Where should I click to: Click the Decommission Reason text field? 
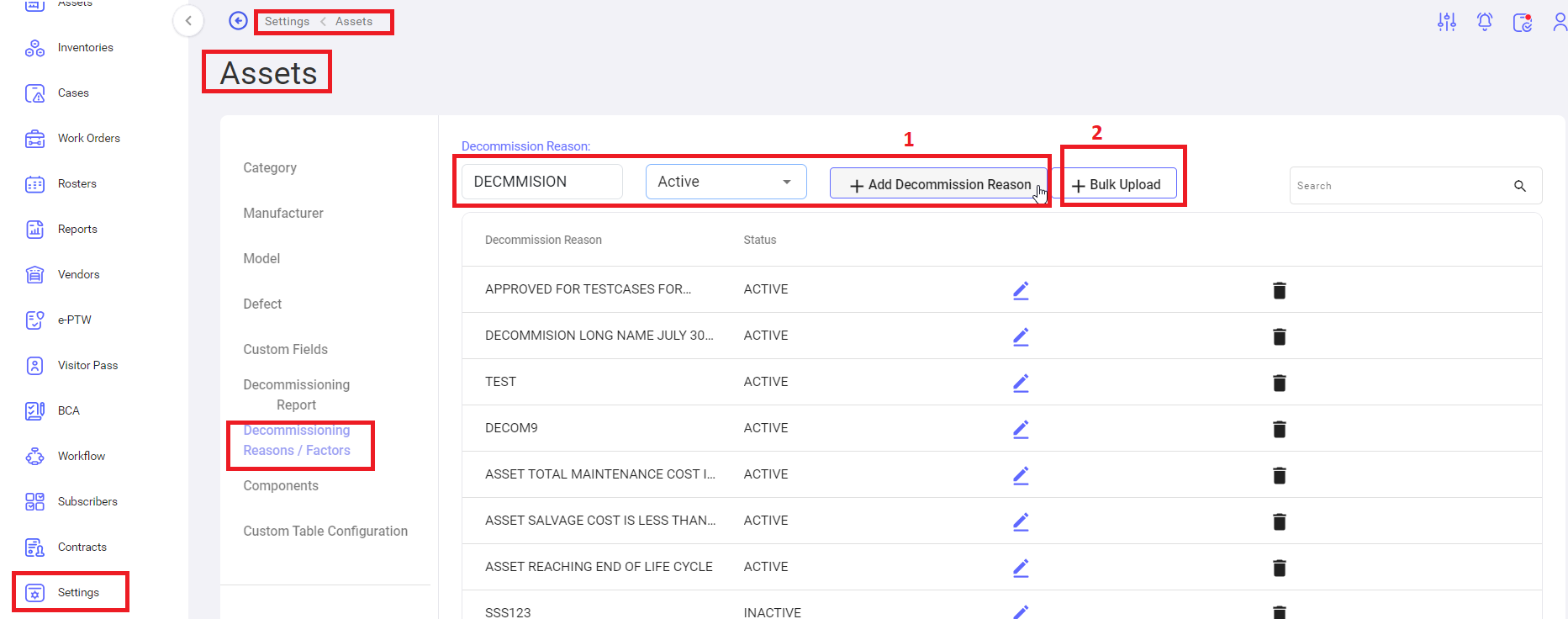click(x=542, y=182)
